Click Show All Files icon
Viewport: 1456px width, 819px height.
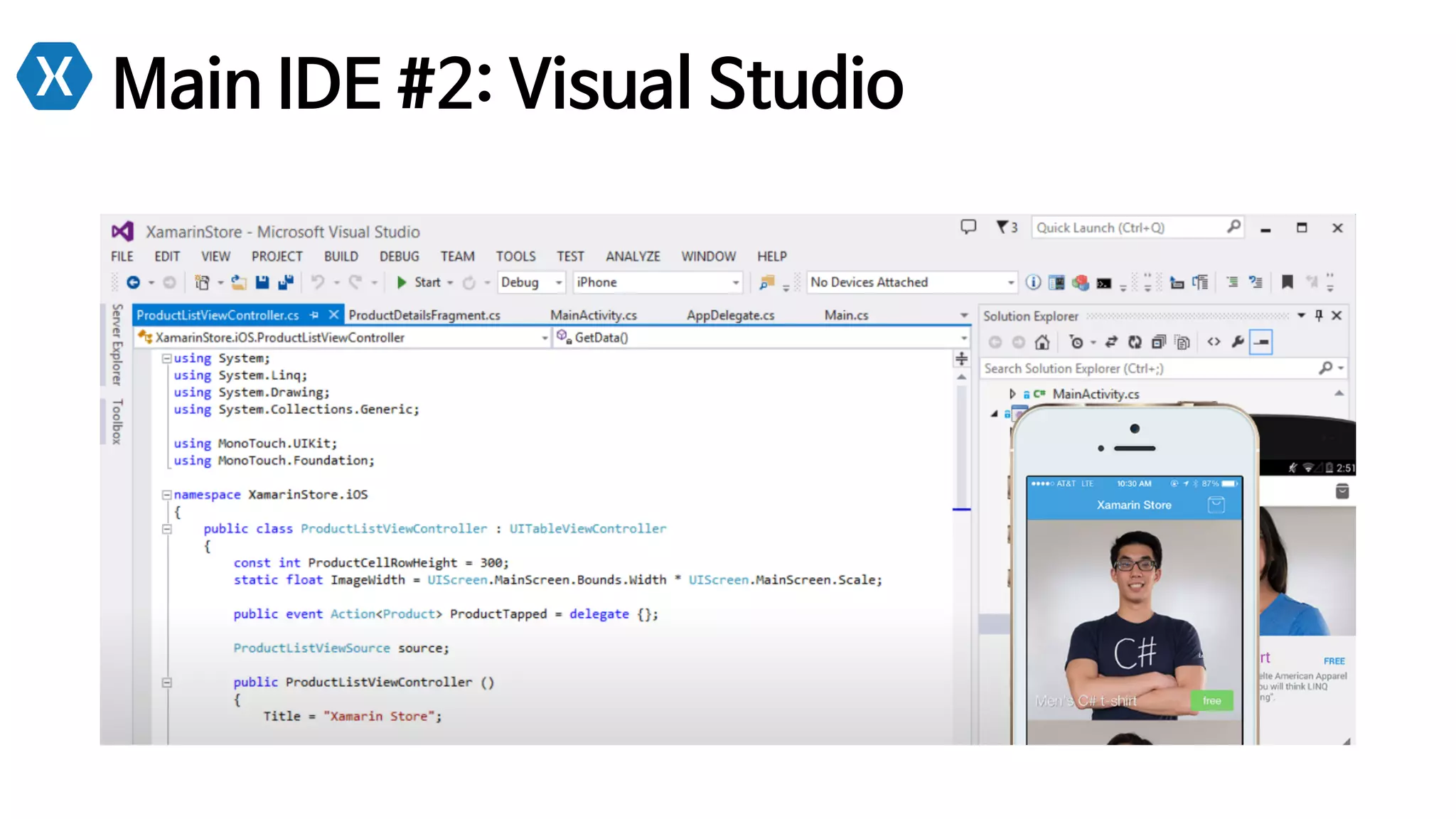(x=1182, y=342)
